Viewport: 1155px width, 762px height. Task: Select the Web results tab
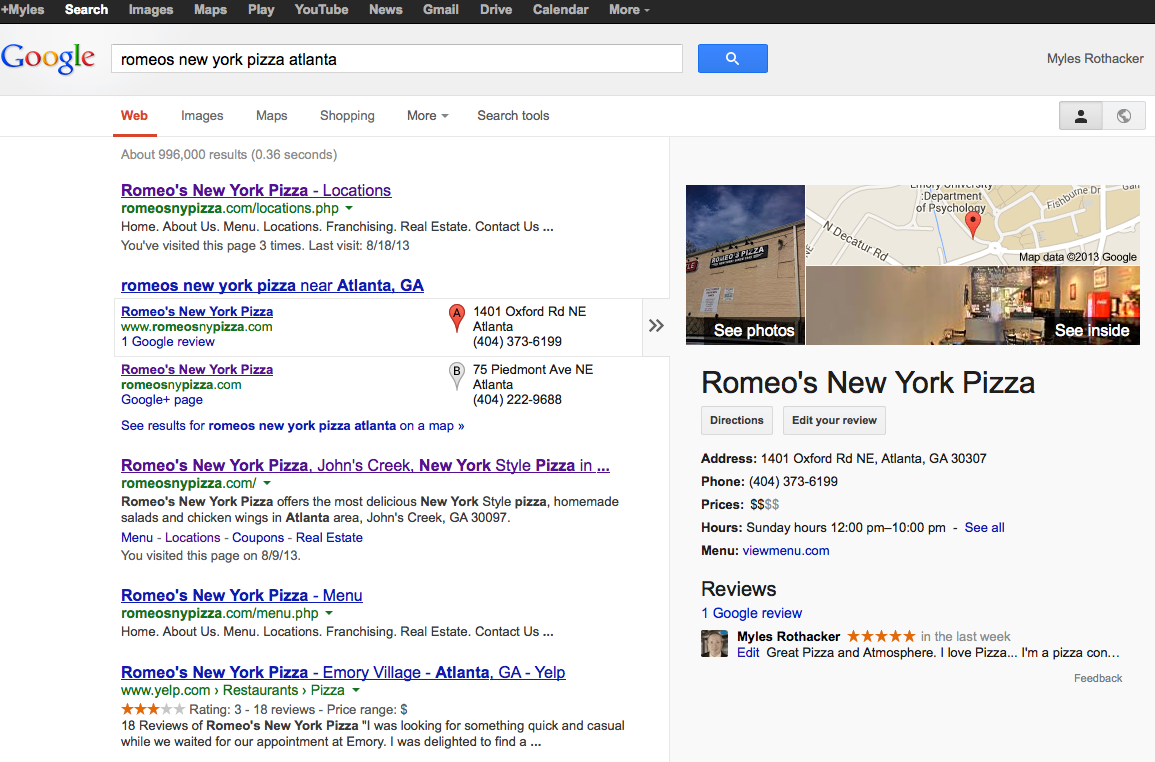(134, 116)
